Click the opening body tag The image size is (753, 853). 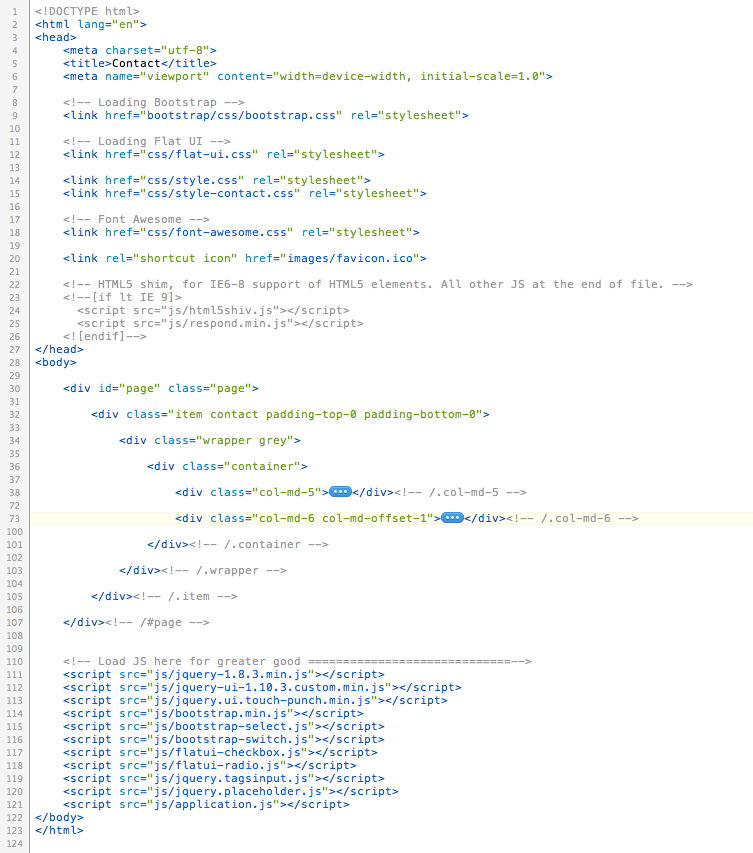coord(56,362)
